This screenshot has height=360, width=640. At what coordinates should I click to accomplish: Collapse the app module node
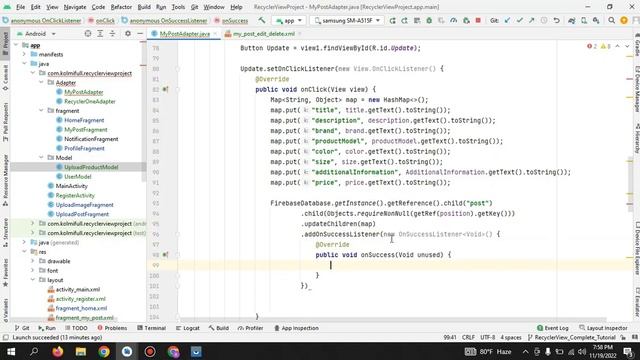pyautogui.click(x=16, y=45)
